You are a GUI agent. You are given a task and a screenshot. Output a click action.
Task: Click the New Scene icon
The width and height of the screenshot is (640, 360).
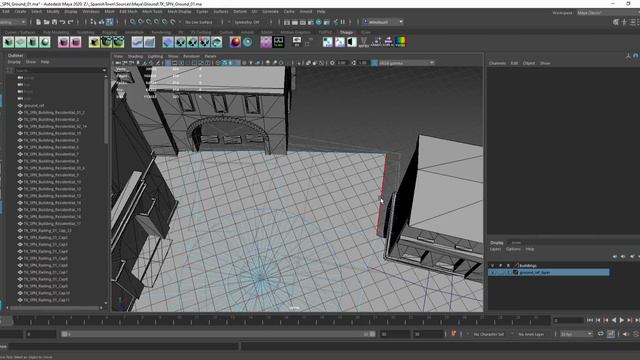click(x=38, y=22)
